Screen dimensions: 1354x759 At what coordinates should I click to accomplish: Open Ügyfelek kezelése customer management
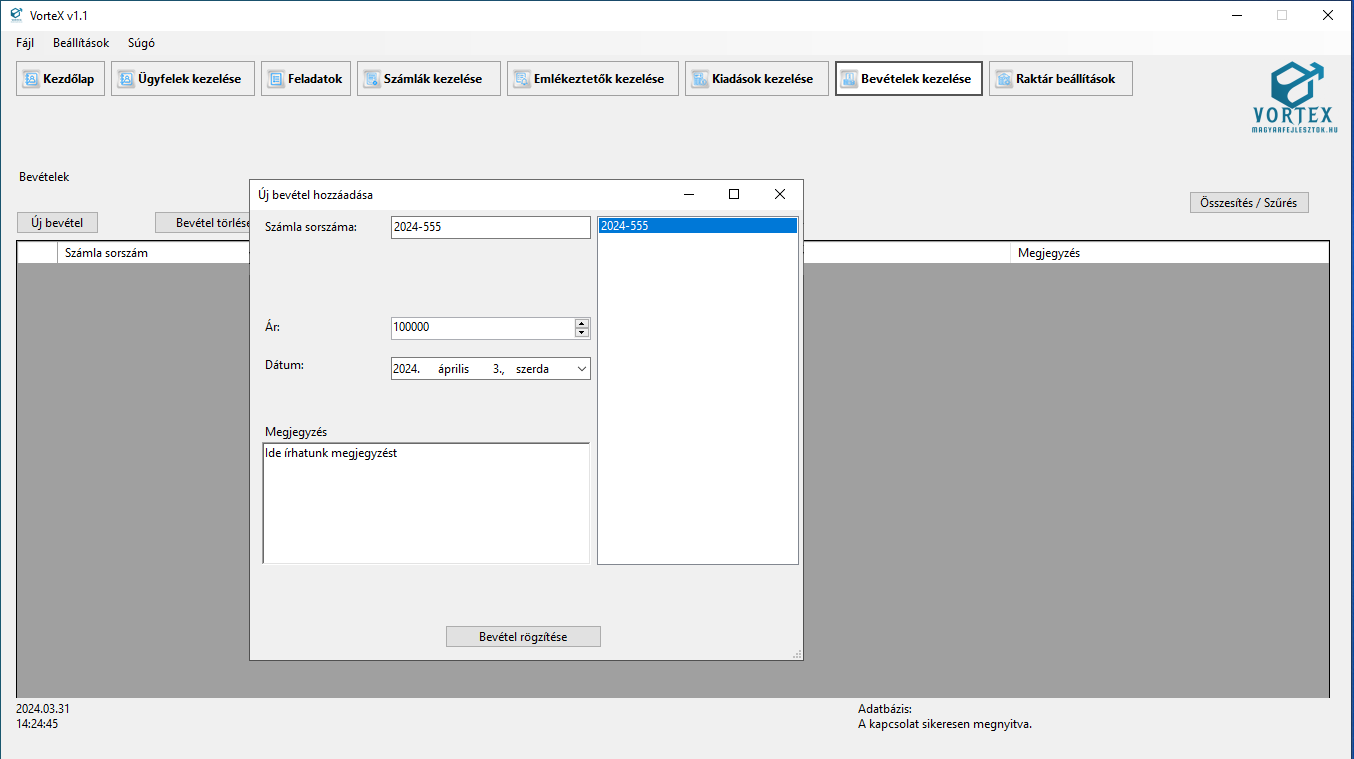tap(183, 79)
